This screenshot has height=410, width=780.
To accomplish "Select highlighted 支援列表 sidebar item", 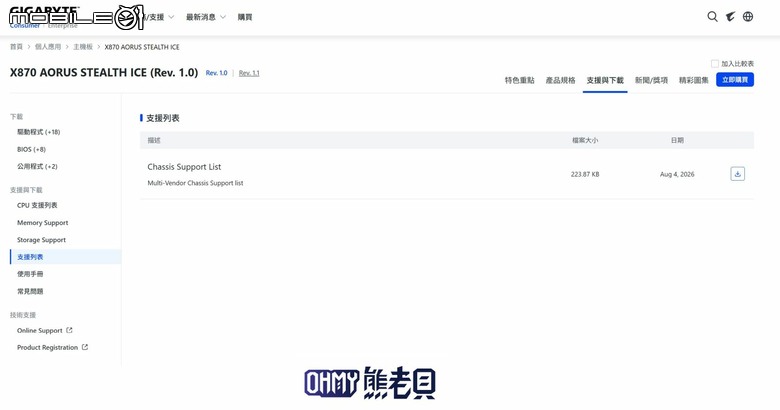I will 65,257.
